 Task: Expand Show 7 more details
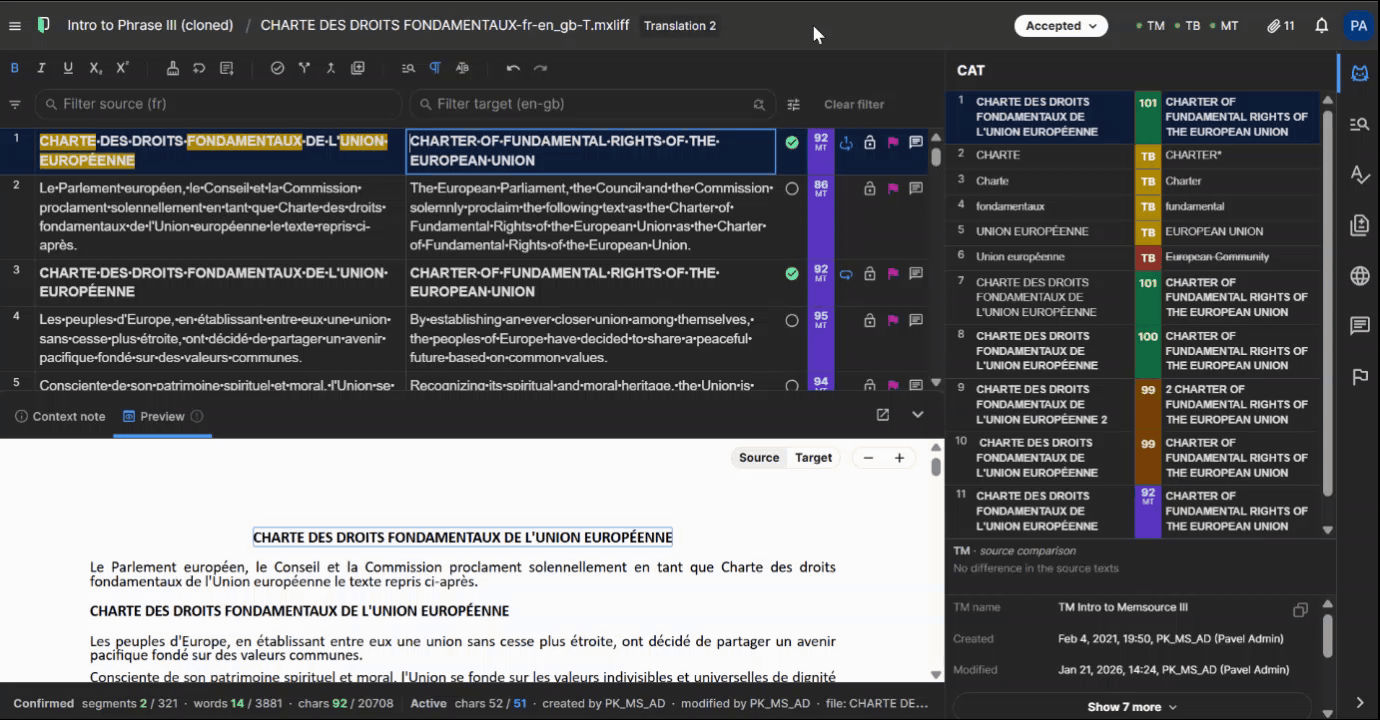(1132, 707)
